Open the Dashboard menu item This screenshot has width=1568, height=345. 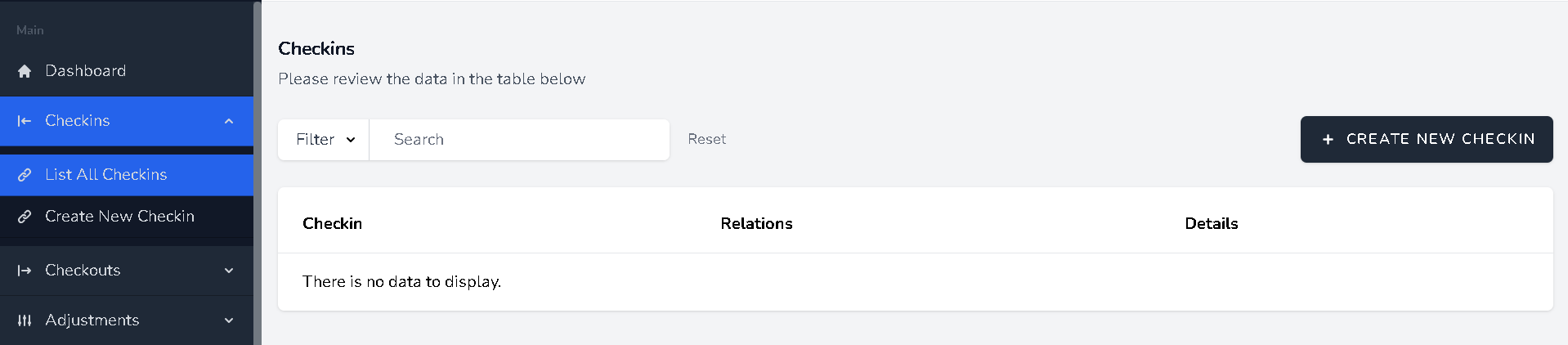click(x=86, y=71)
